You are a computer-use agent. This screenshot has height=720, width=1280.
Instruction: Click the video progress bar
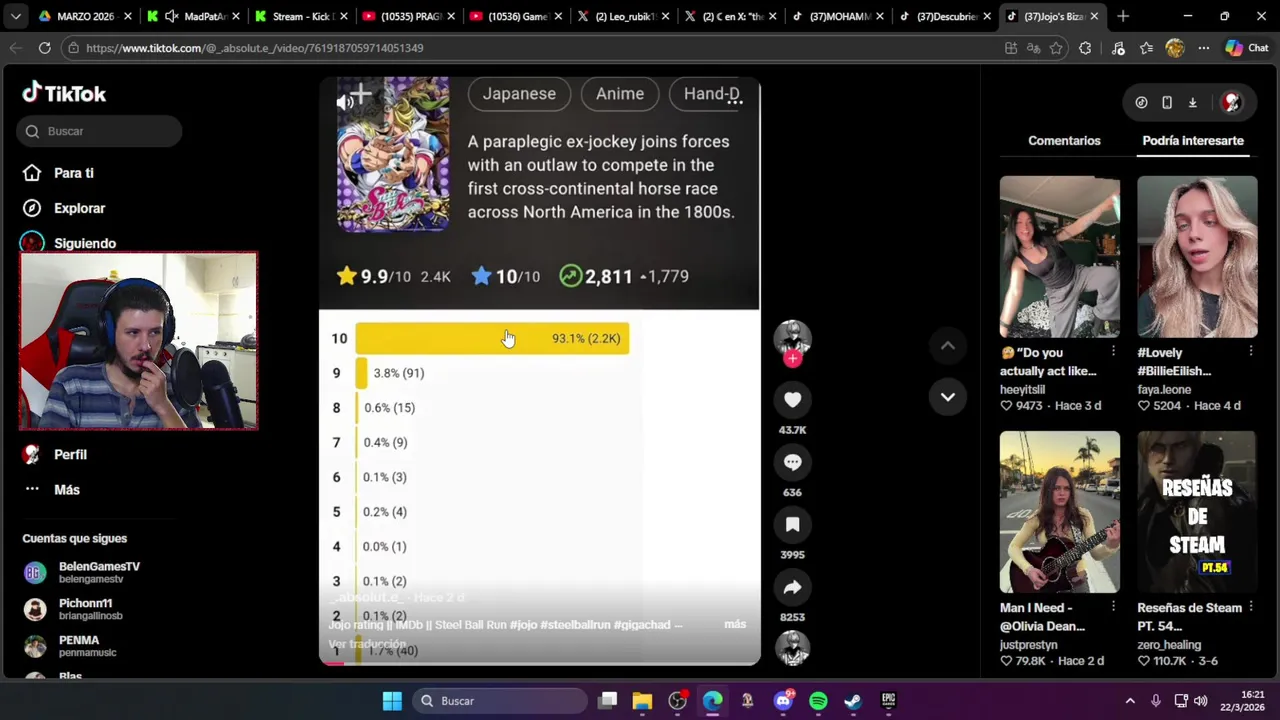539,662
